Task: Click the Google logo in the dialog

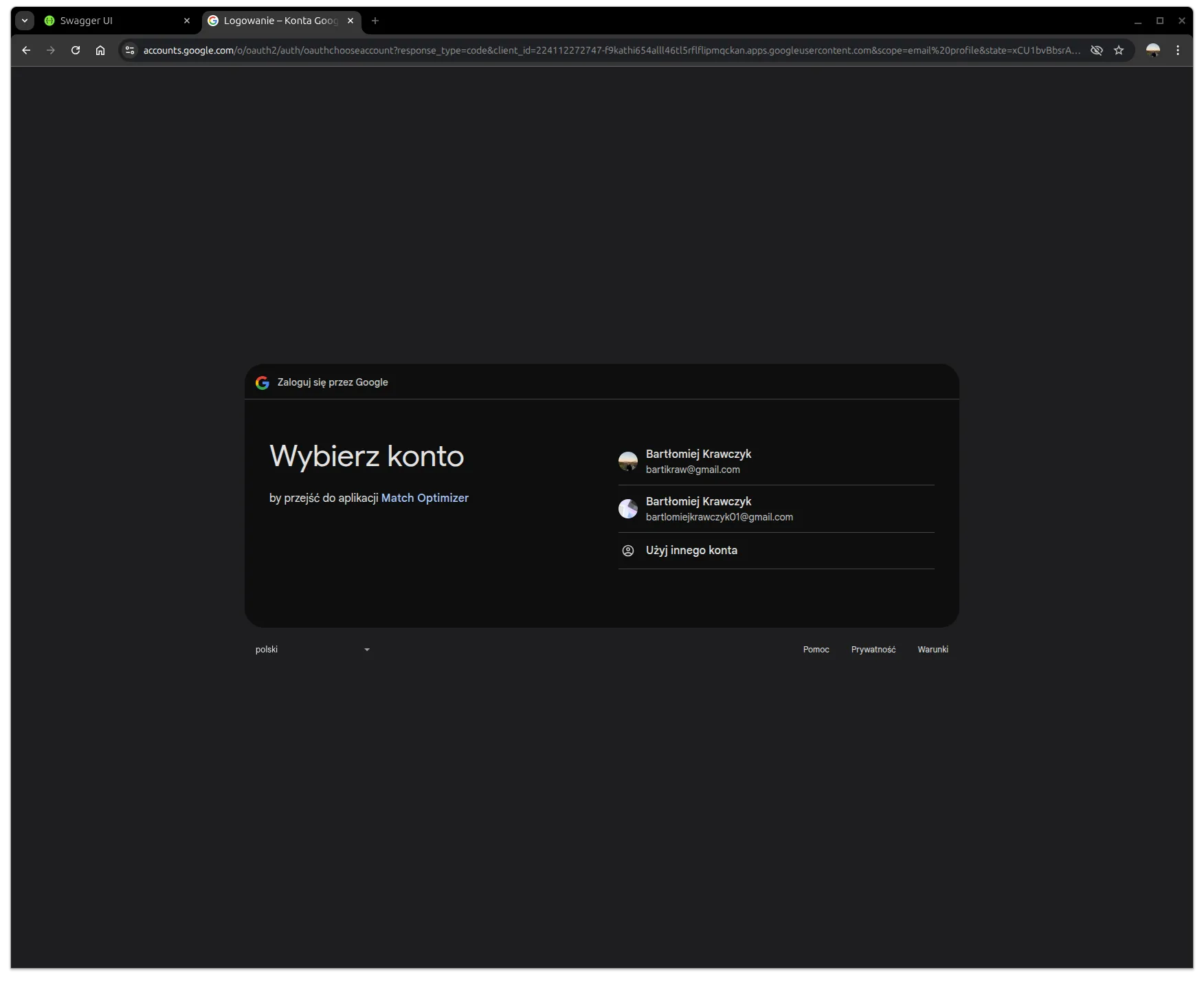Action: [x=263, y=382]
